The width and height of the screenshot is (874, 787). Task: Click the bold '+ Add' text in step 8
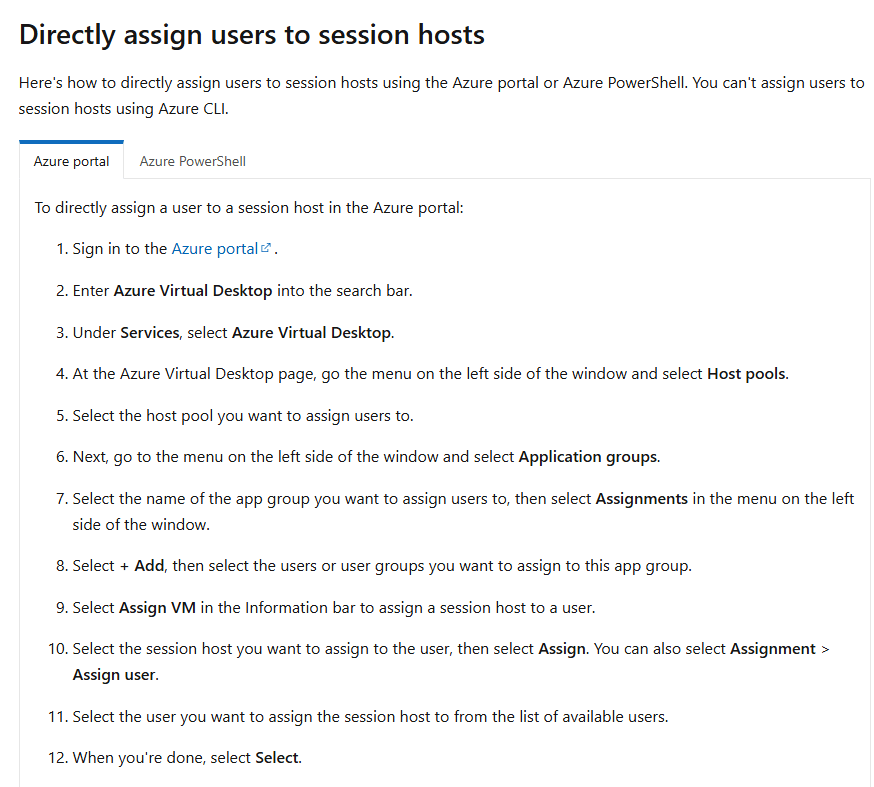(141, 566)
